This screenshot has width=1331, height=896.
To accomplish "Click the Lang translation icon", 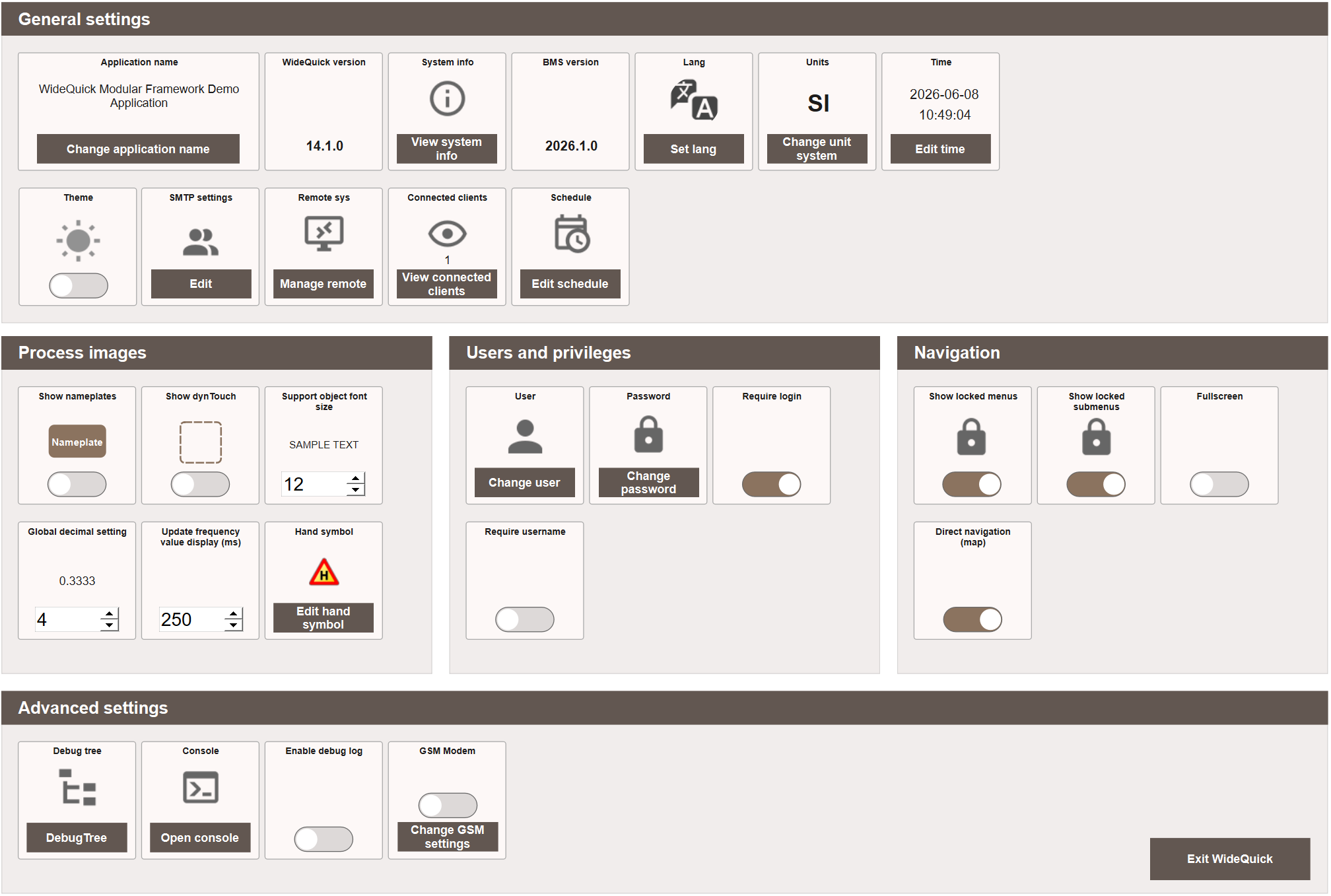I will (694, 100).
